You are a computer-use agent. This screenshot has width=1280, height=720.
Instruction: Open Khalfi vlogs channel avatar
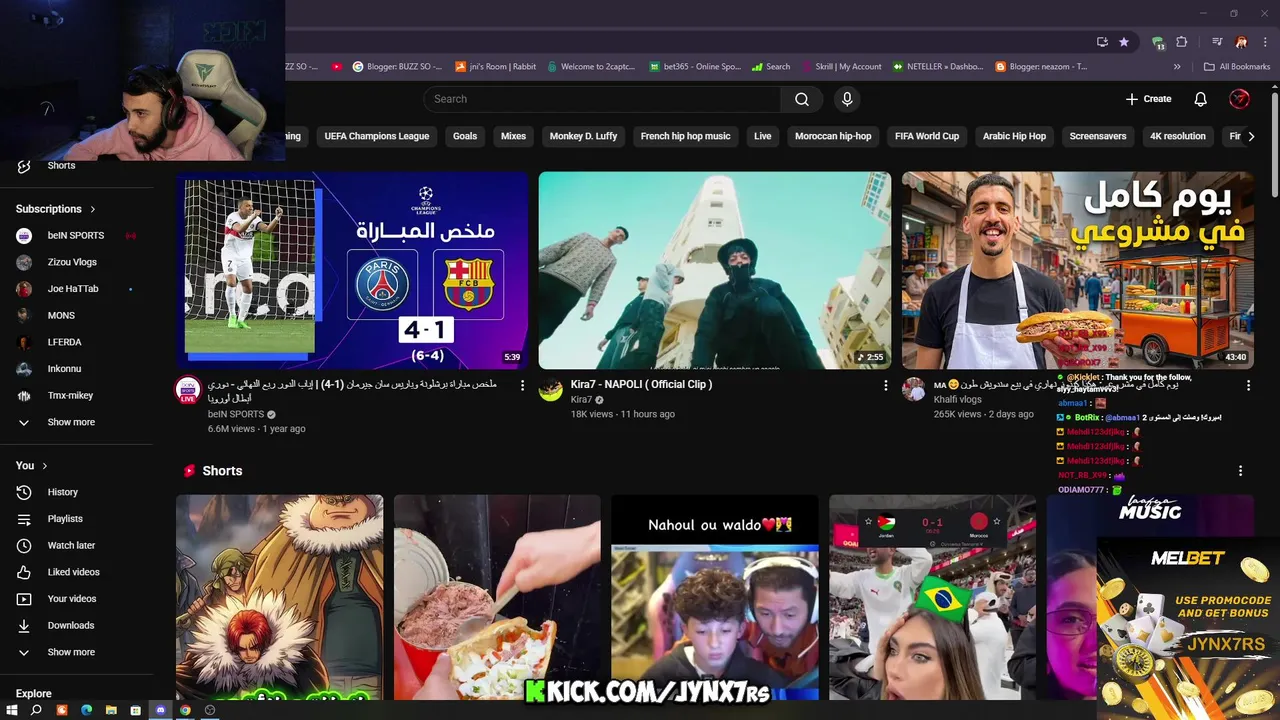pyautogui.click(x=914, y=390)
